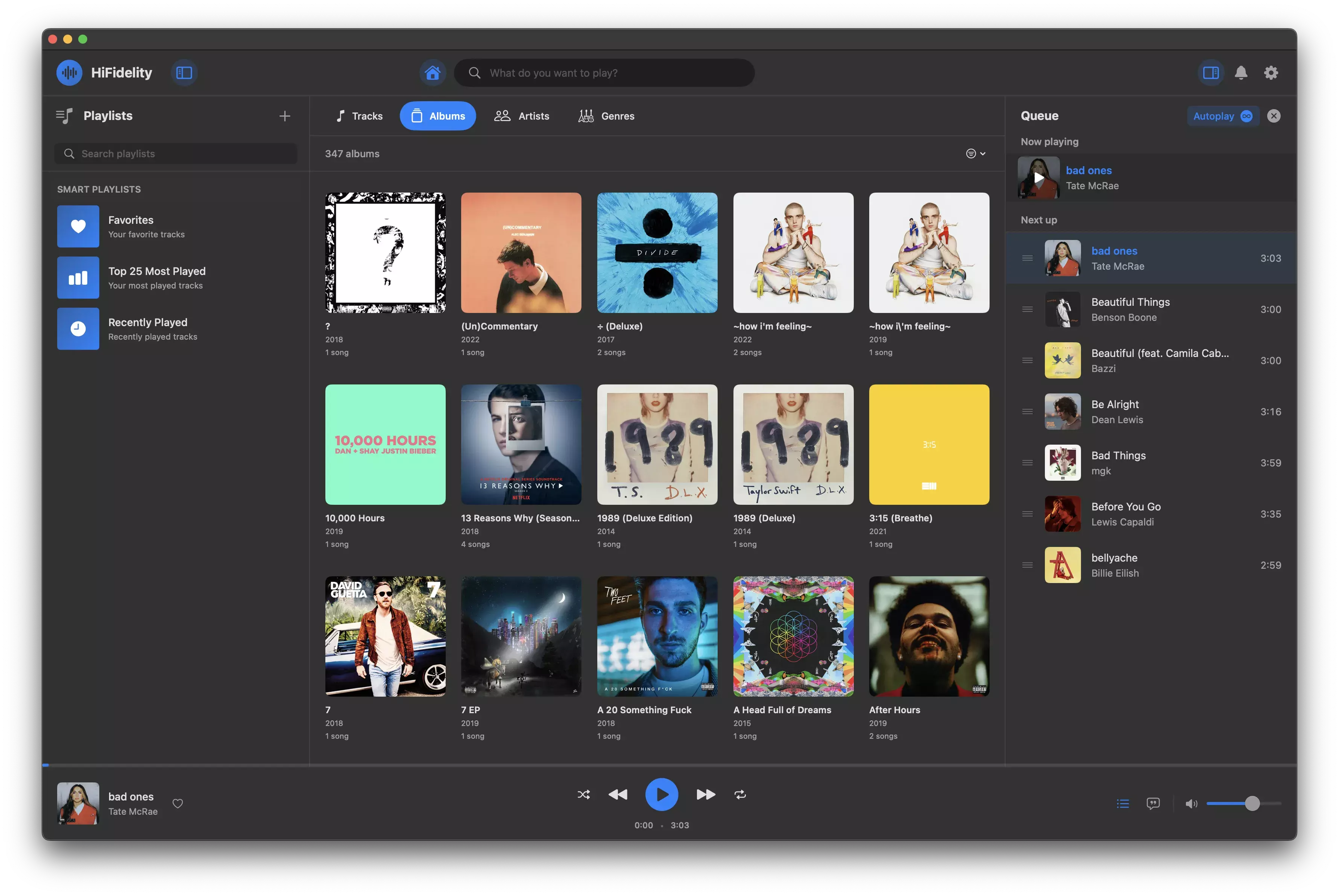Skip to next track

(x=706, y=794)
